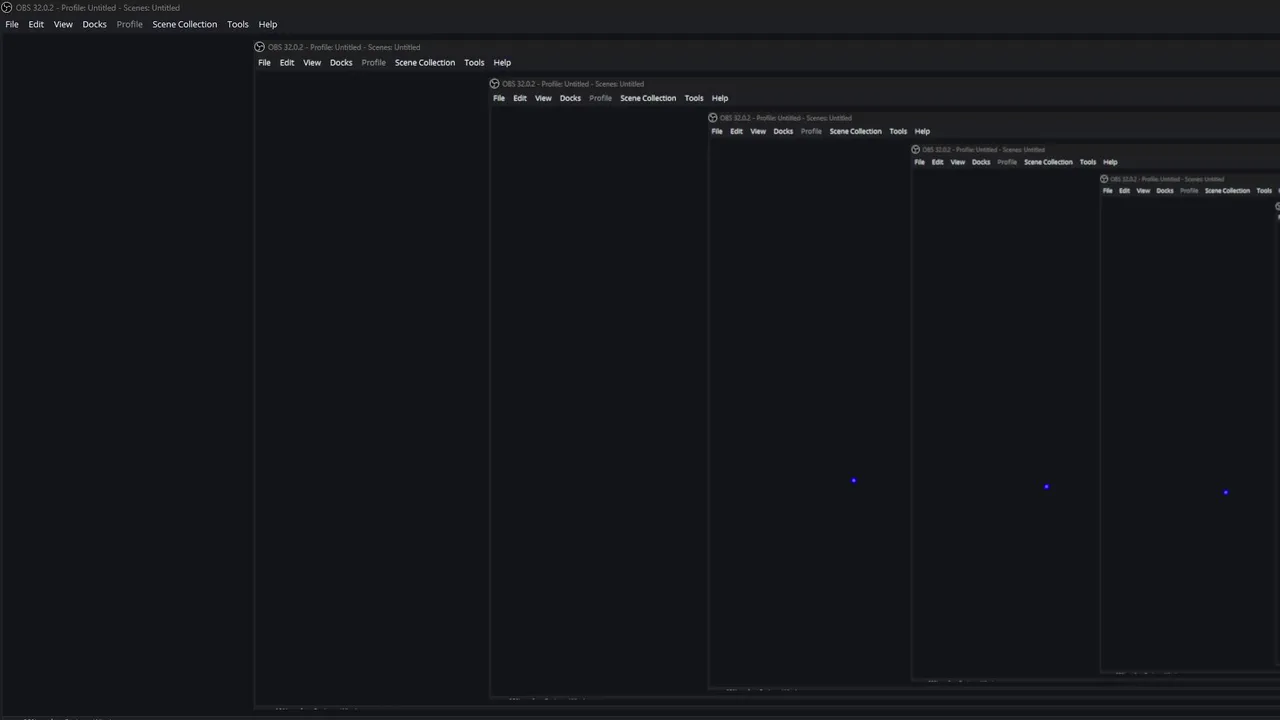
Task: Click Help in the largest nested preview window
Action: (502, 62)
